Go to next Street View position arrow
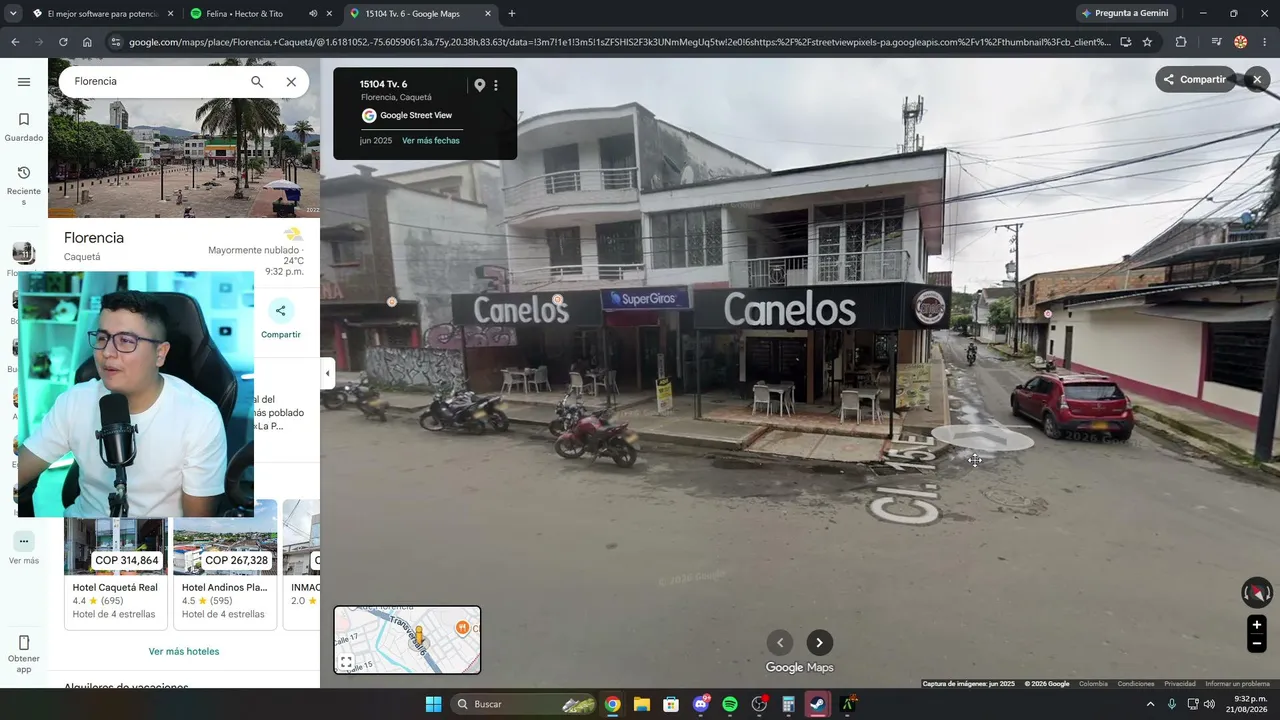The height and width of the screenshot is (720, 1280). 820,643
